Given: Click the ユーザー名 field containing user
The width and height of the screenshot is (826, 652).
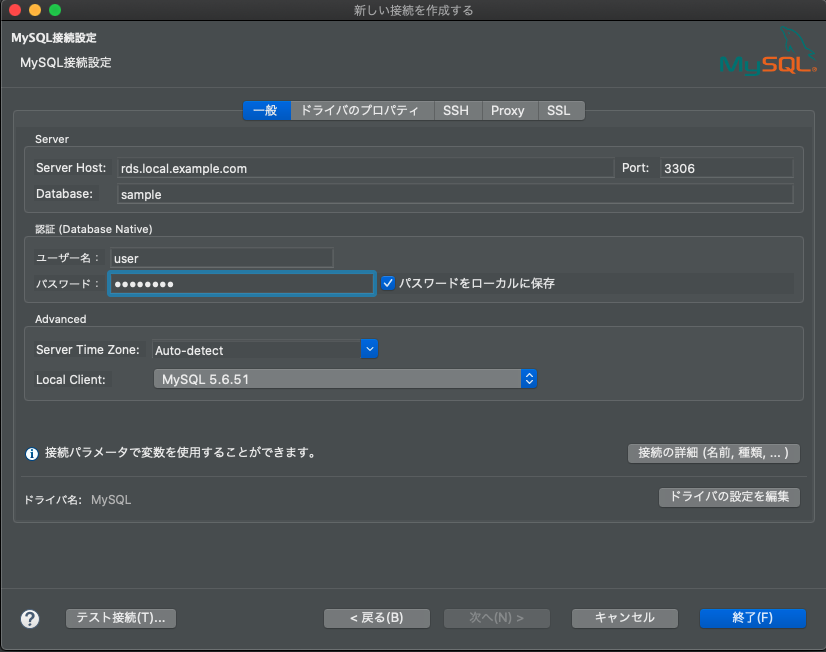Looking at the screenshot, I should click(222, 258).
